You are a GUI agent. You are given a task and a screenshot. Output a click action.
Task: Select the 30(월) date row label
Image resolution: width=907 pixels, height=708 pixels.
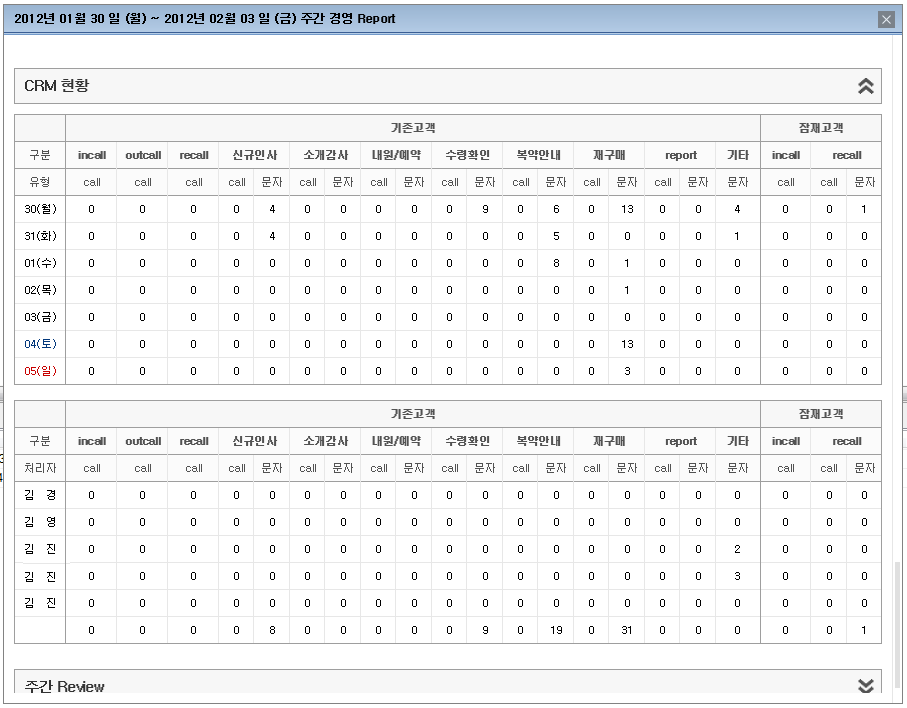40,209
